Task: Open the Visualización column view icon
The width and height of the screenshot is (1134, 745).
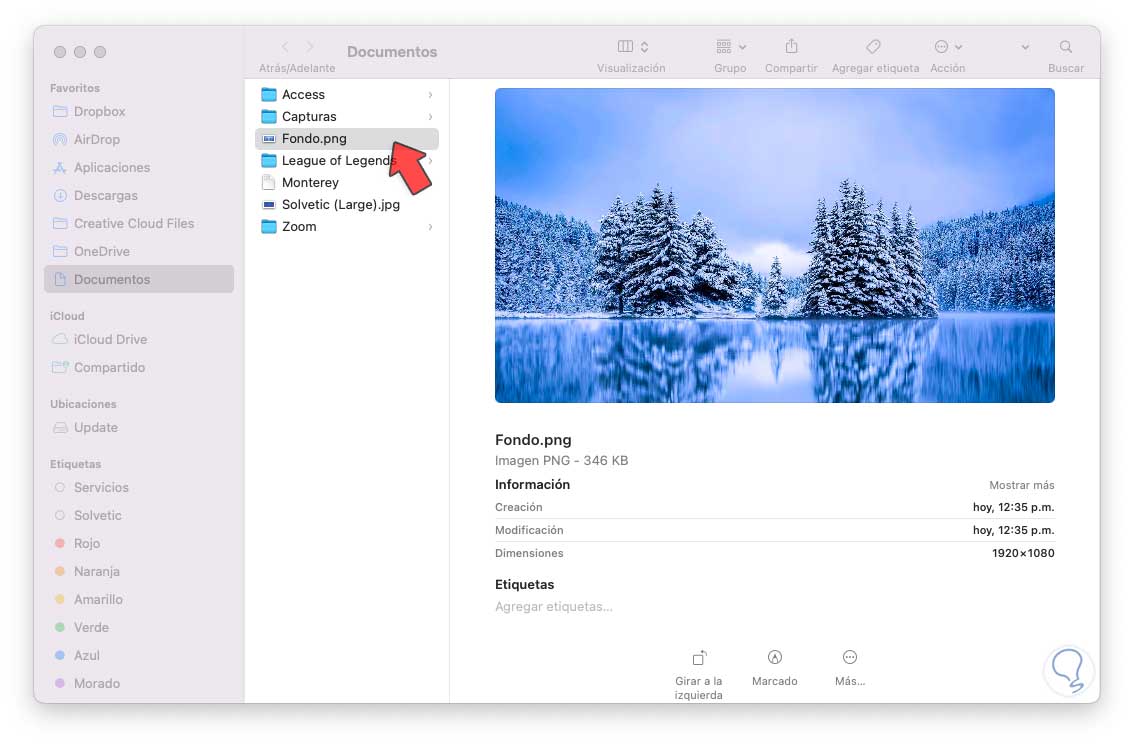Action: 625,46
